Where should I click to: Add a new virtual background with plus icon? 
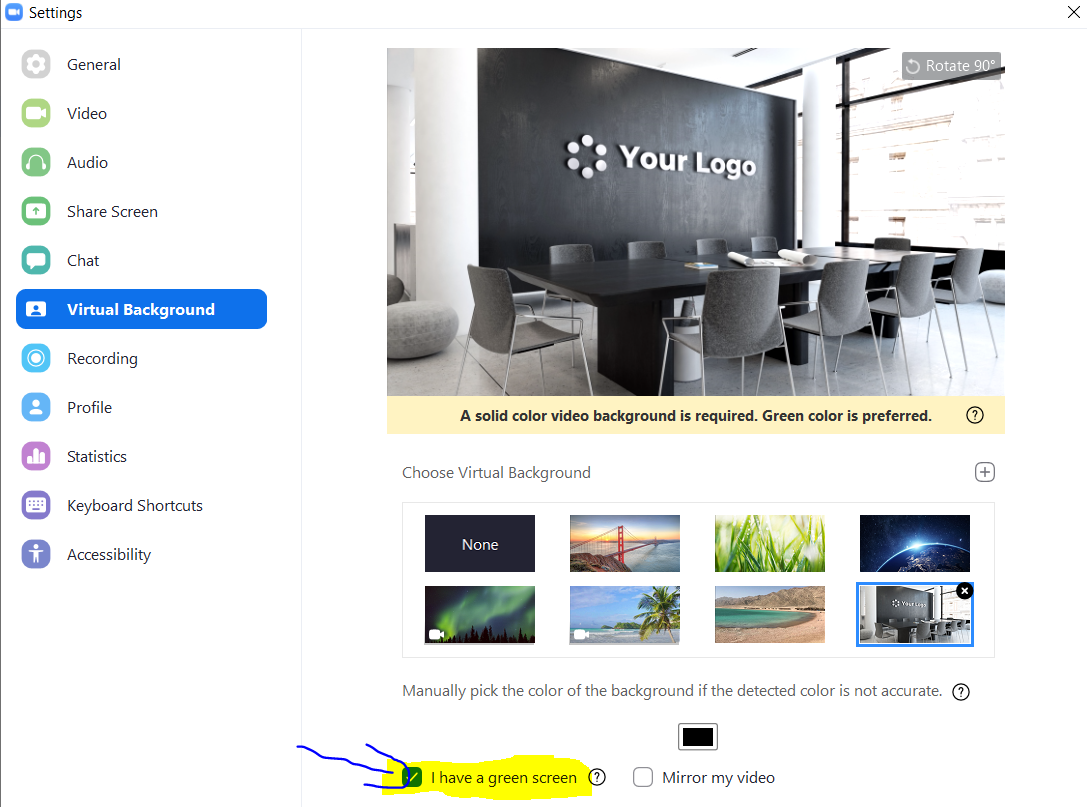[984, 472]
